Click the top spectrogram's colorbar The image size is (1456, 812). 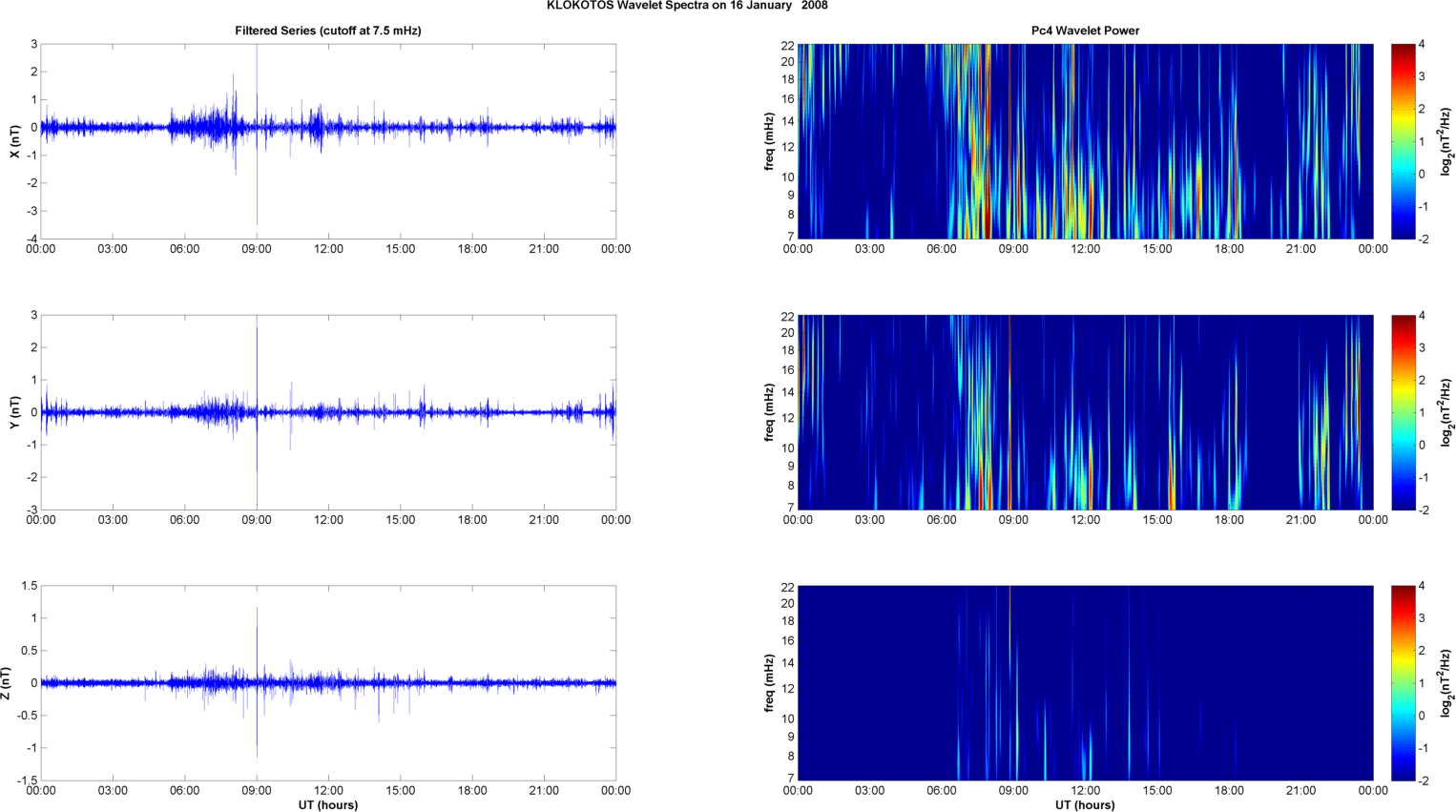coord(1403,141)
